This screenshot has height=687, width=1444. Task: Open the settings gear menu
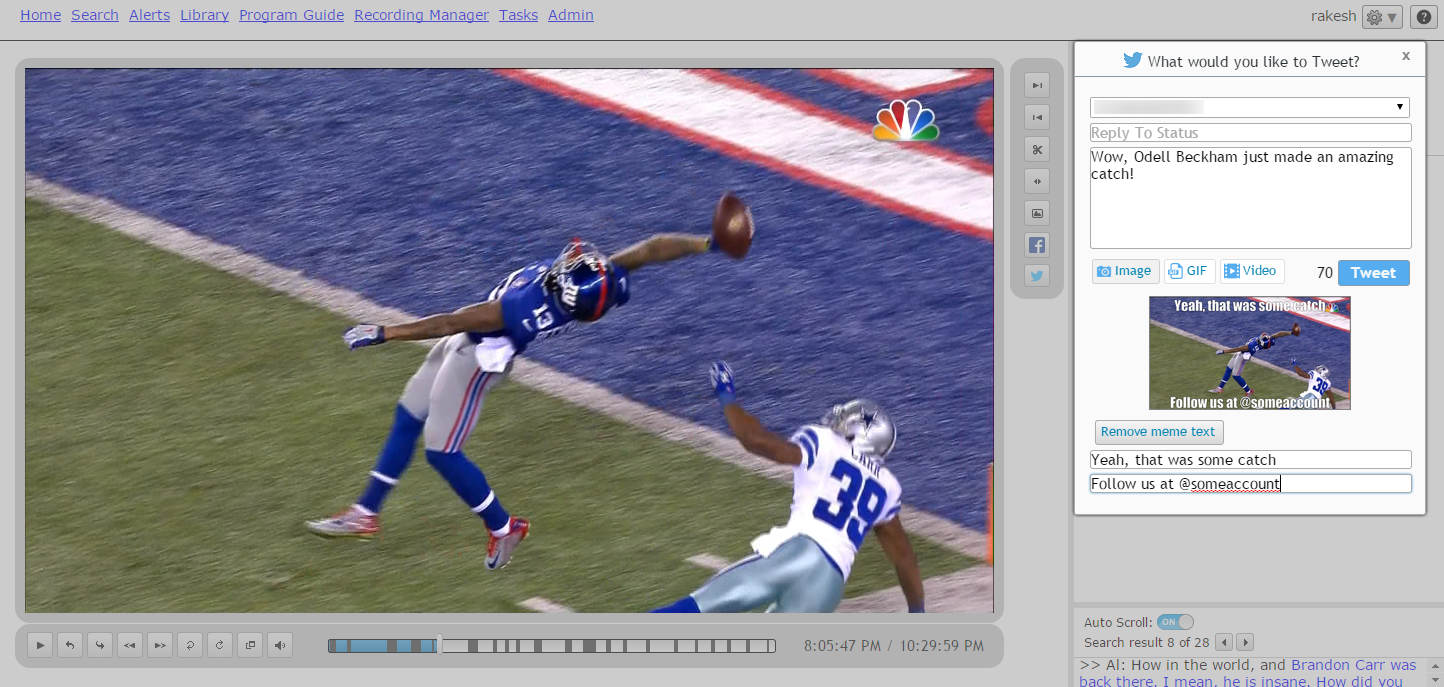[x=1383, y=17]
